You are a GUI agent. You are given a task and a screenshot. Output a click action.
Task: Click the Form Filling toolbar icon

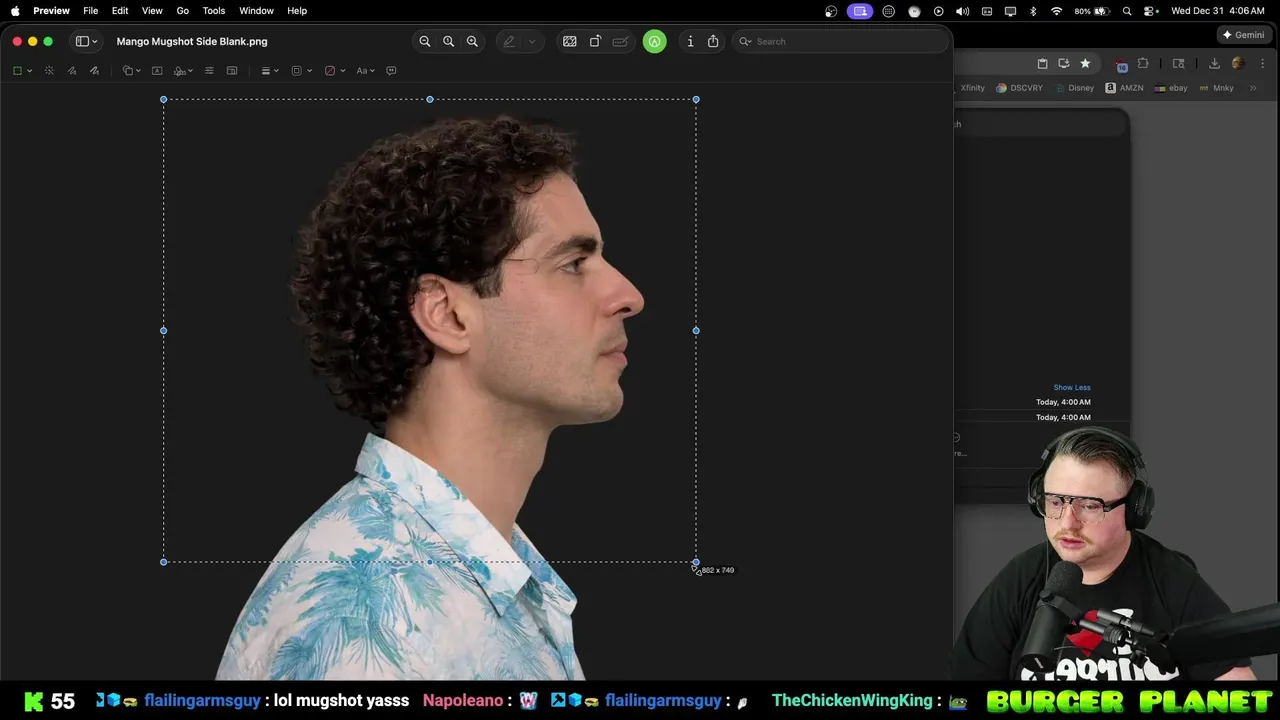click(x=620, y=41)
